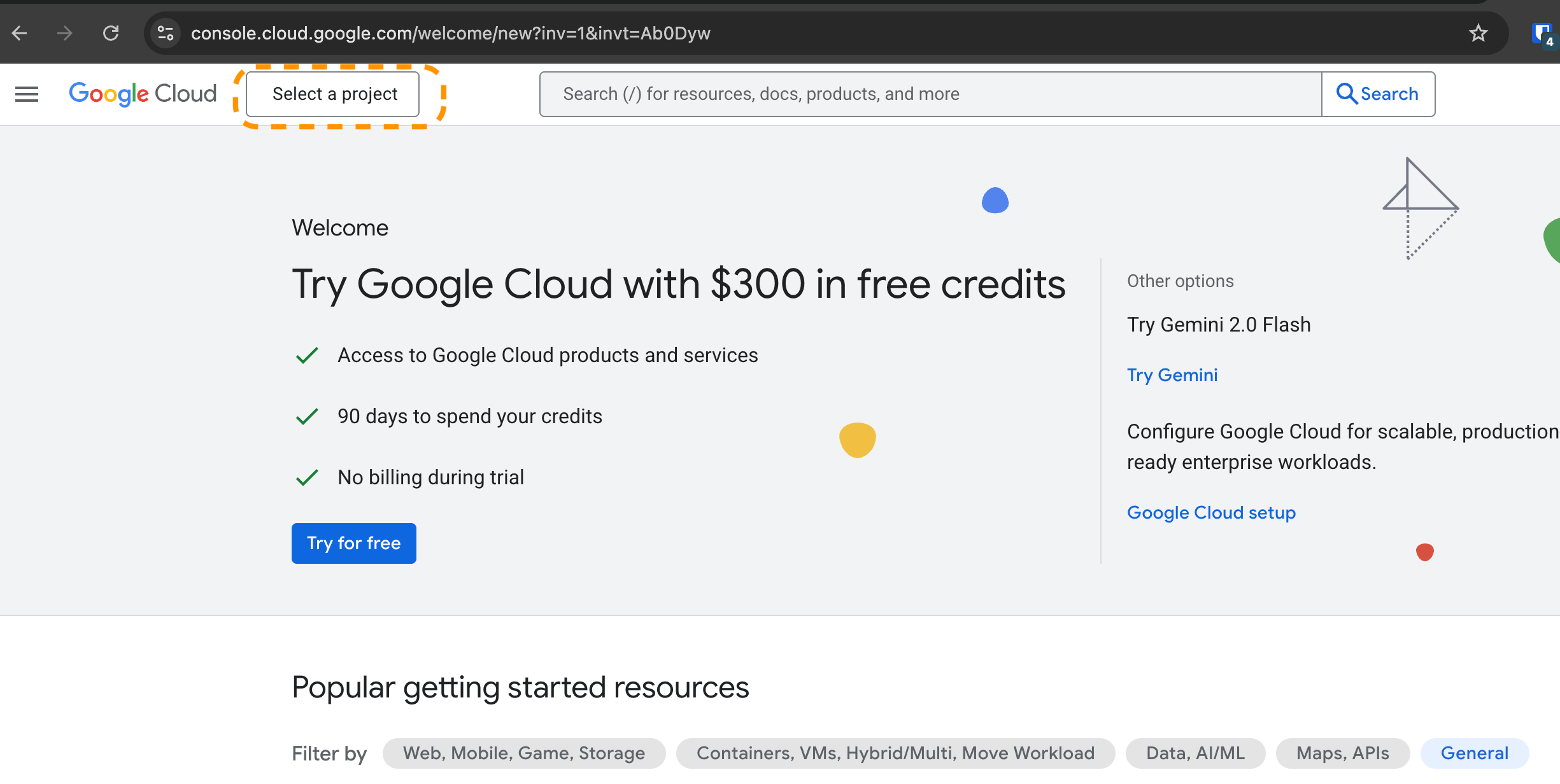Toggle the Containers, VMs, Hybrid/Multi filter chip
1560x784 pixels.
pos(895,753)
